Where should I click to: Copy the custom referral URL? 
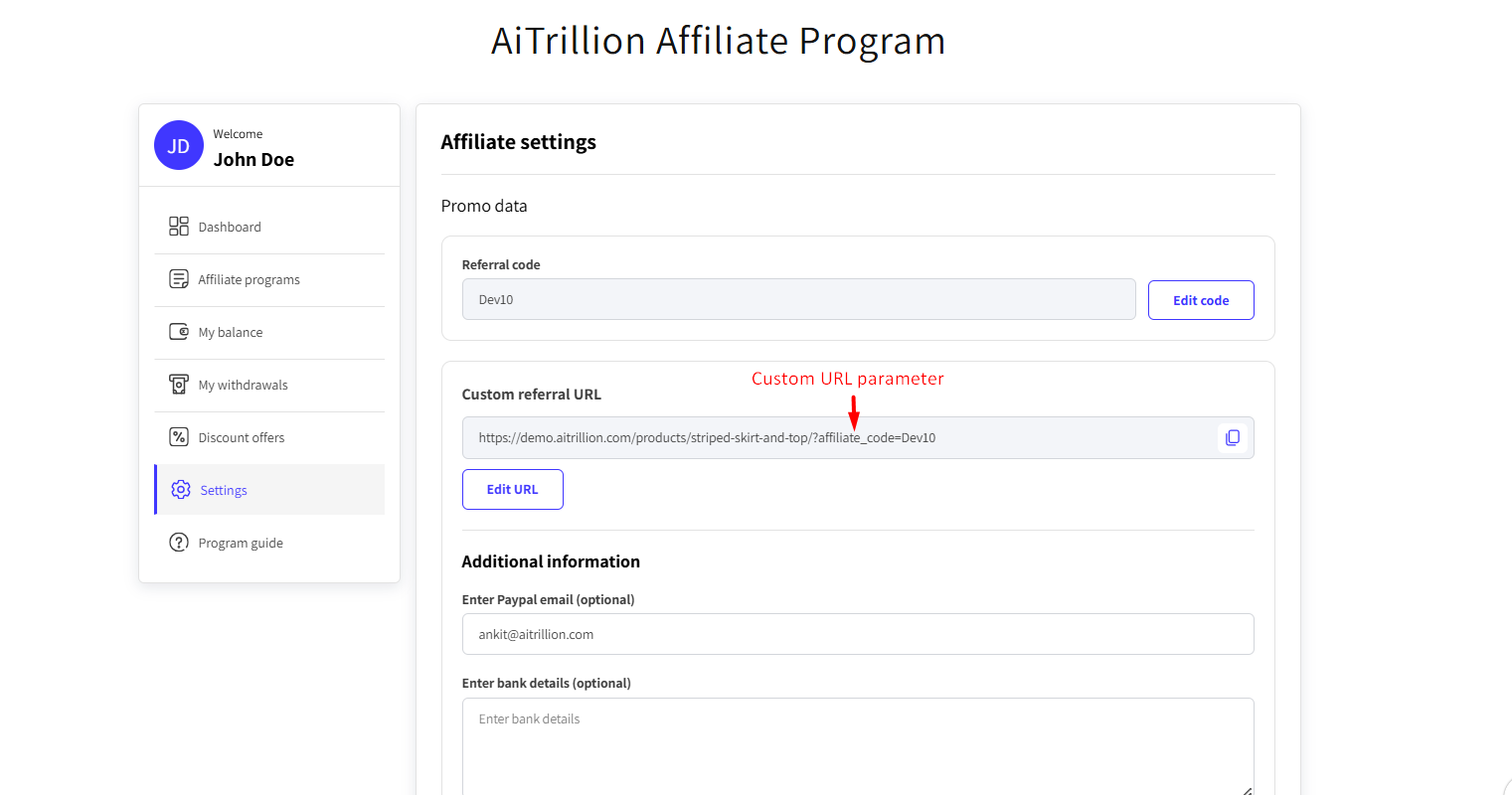(1233, 437)
